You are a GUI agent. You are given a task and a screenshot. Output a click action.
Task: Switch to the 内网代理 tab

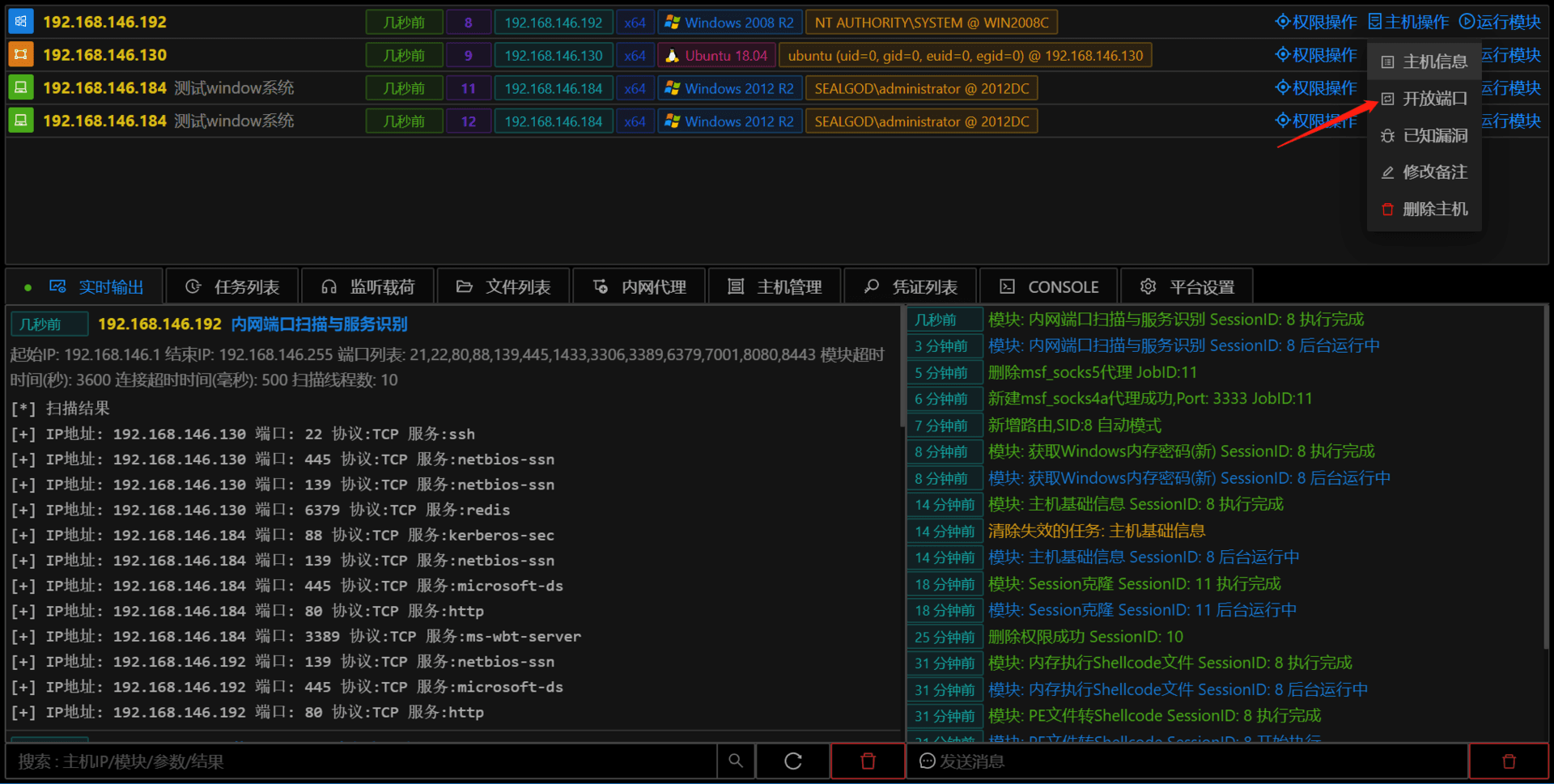pos(639,286)
